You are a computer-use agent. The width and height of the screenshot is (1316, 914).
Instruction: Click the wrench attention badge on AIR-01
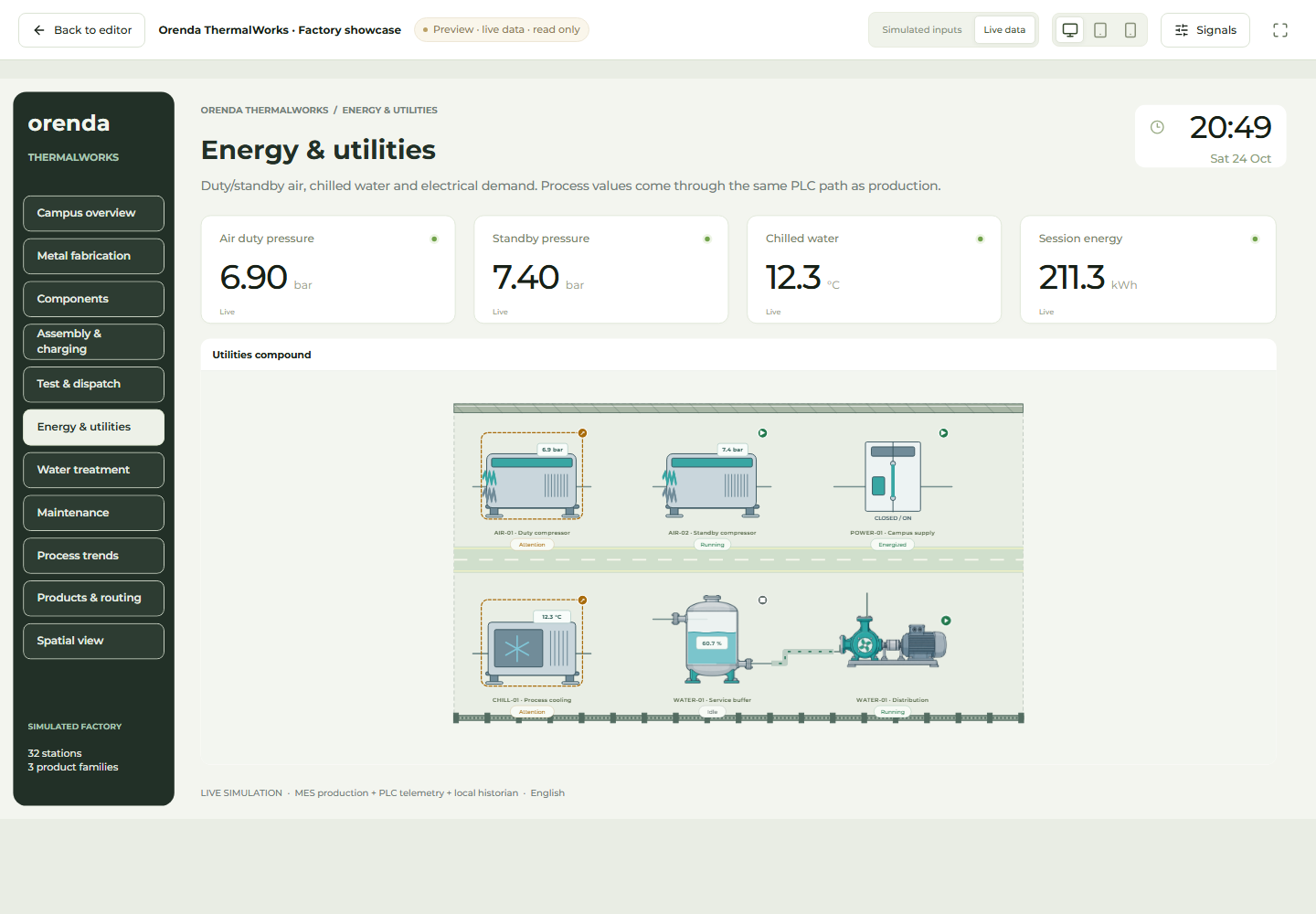coord(582,433)
